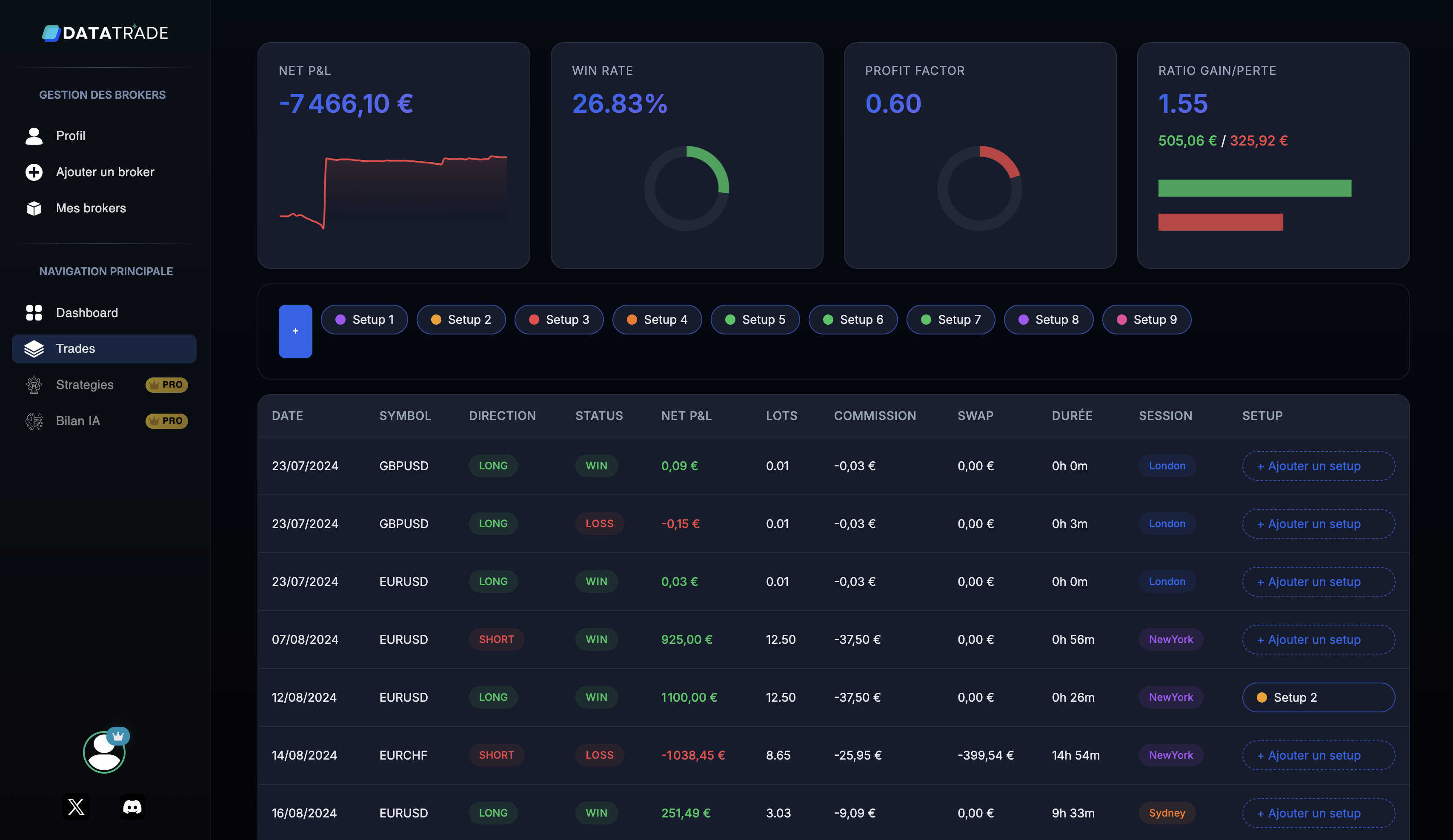The width and height of the screenshot is (1453, 840).
Task: Click the Ajouter un broker icon
Action: click(x=34, y=171)
